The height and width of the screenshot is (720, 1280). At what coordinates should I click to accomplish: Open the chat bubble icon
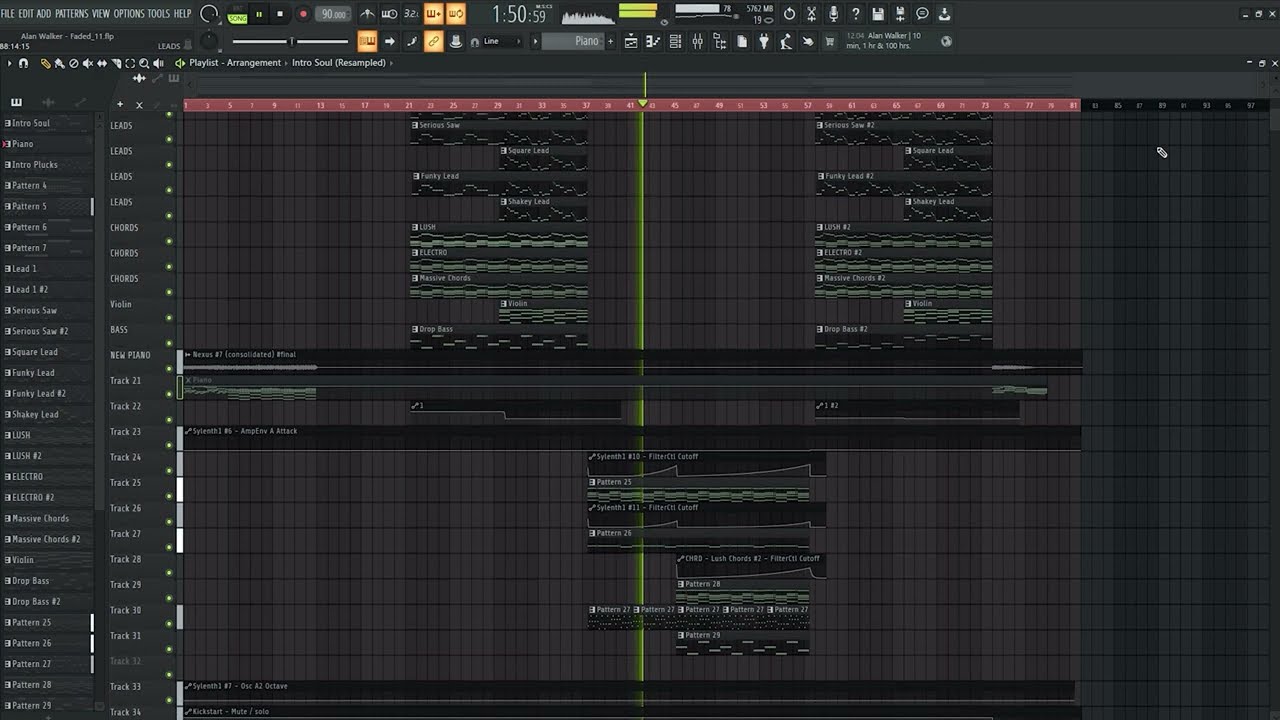(922, 14)
